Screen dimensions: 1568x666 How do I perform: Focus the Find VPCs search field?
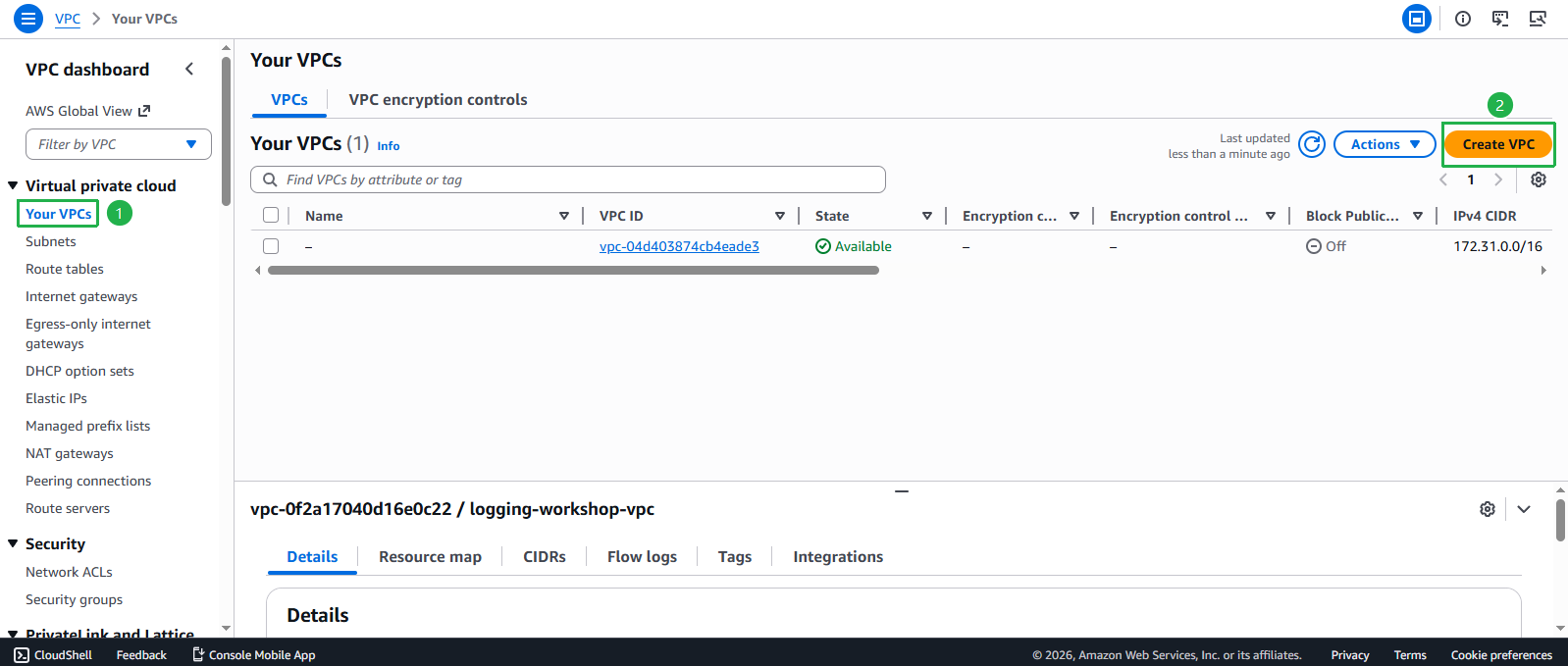pyautogui.click(x=568, y=179)
